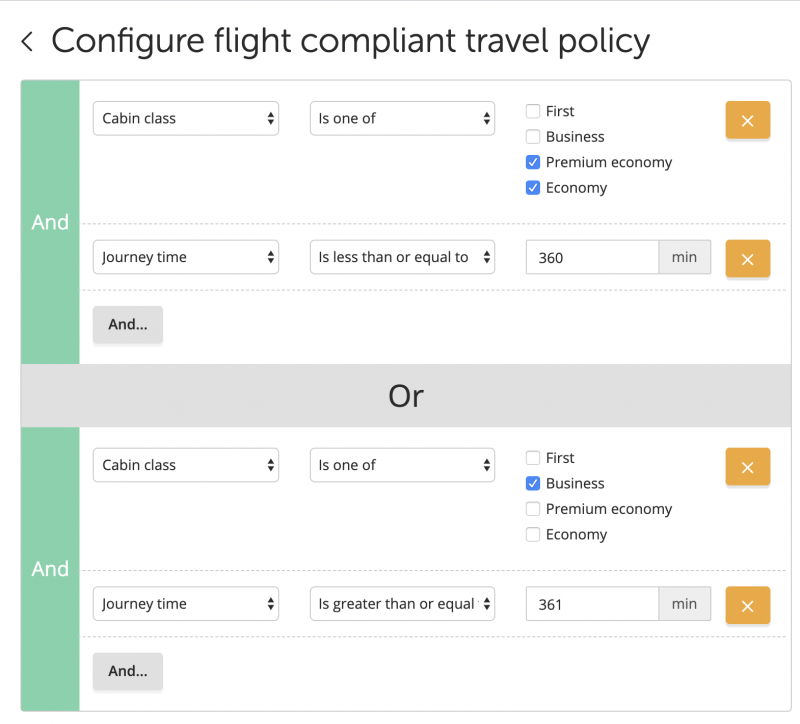This screenshot has height=724, width=800.
Task: Delete the 361 min Journey time rule
Action: point(747,606)
